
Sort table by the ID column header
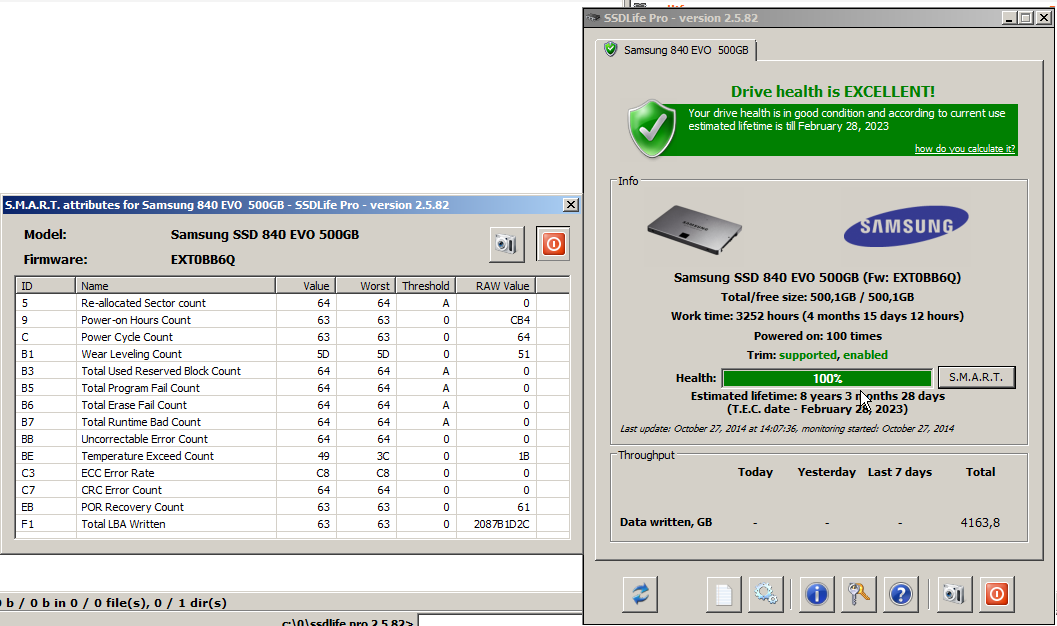point(45,286)
